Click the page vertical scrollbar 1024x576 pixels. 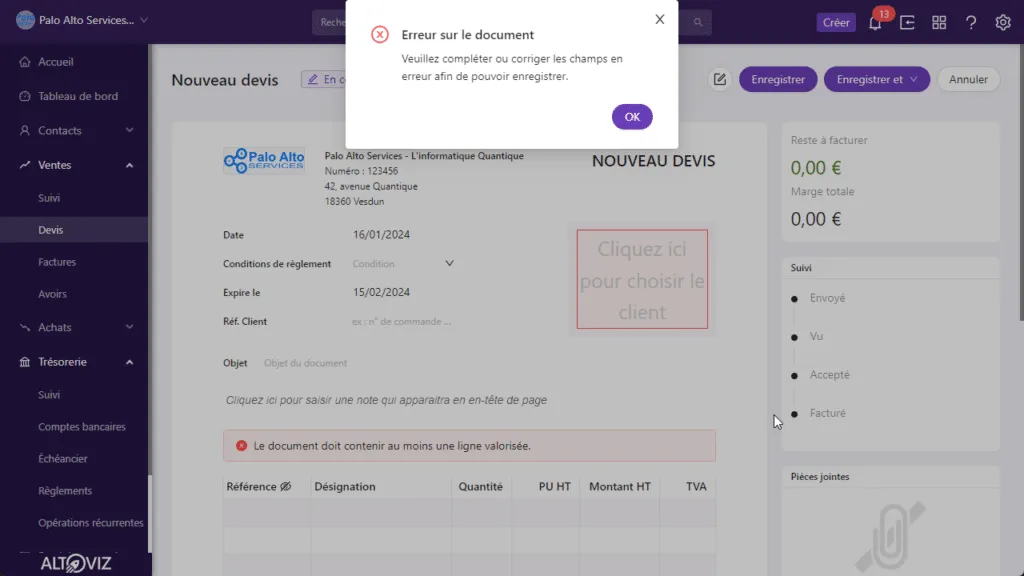pos(1021,183)
